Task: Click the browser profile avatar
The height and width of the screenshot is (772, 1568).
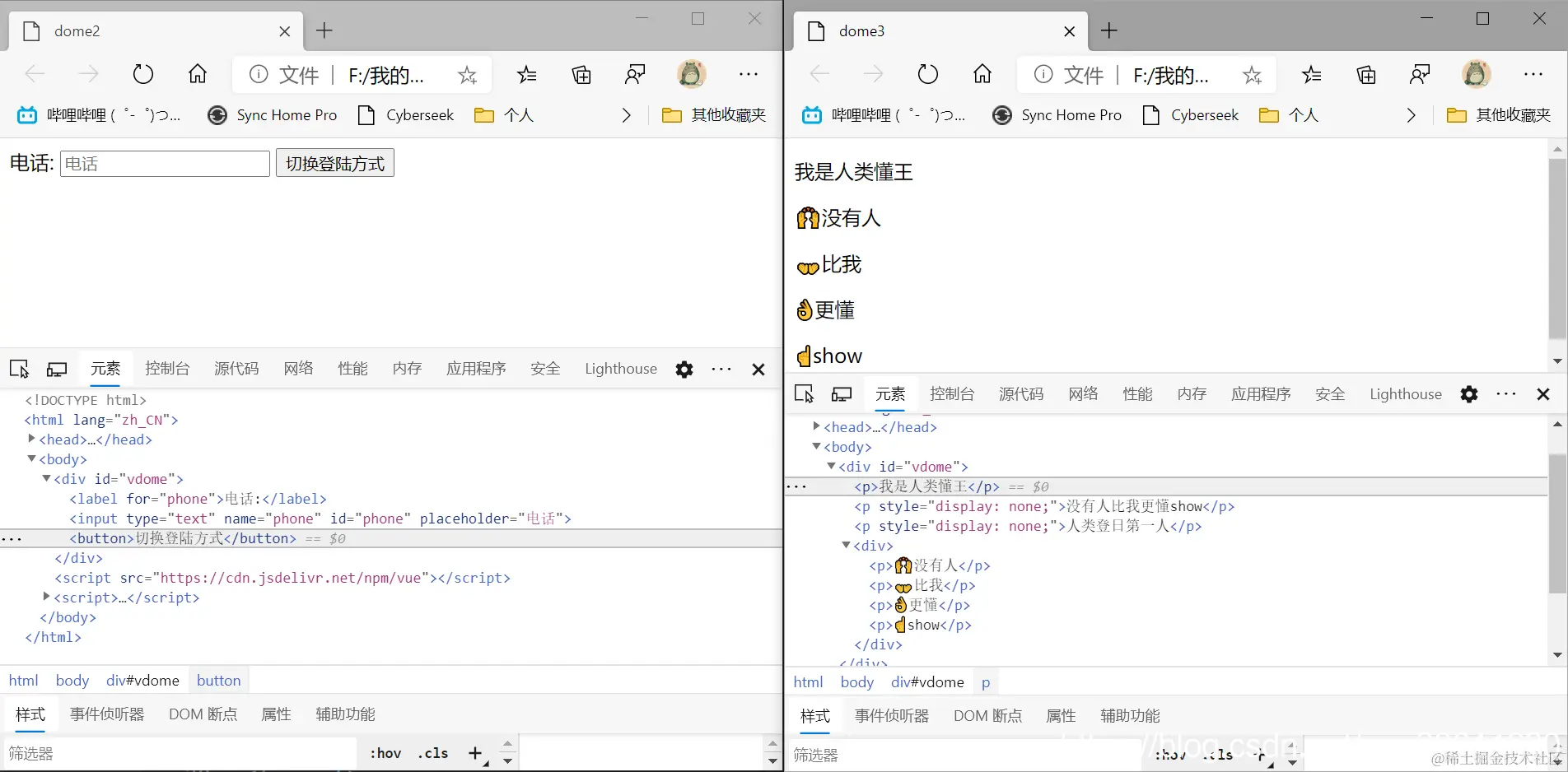Action: click(x=691, y=73)
